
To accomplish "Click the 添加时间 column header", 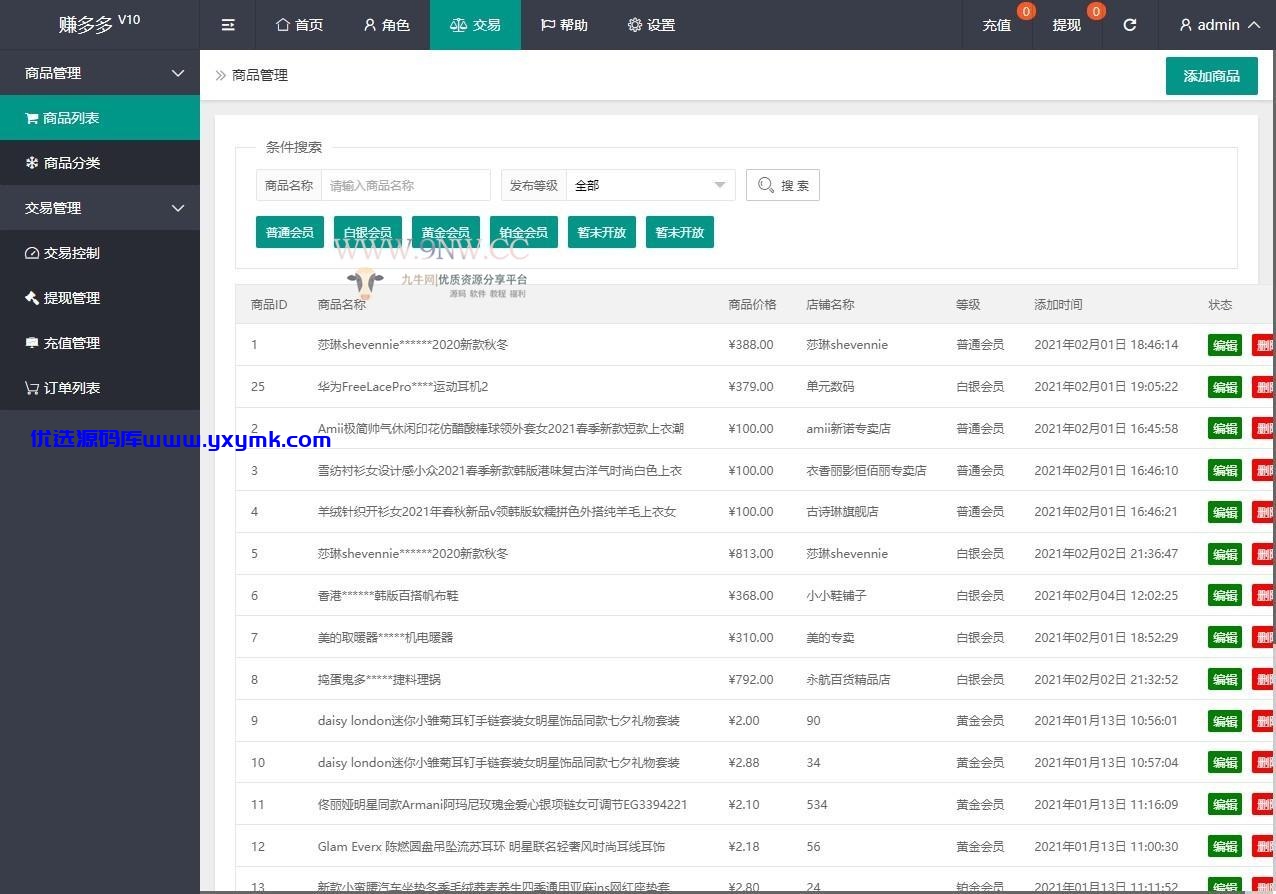I will 1058,304.
